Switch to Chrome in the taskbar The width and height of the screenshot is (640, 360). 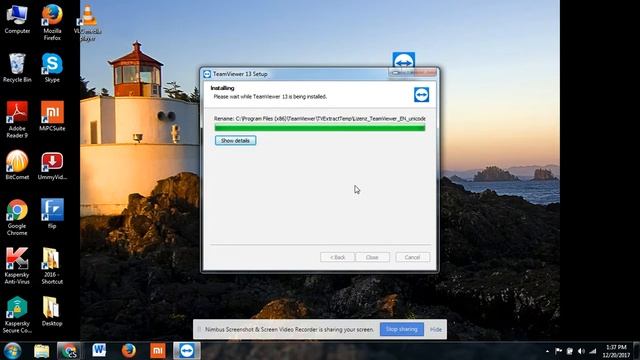pos(69,351)
